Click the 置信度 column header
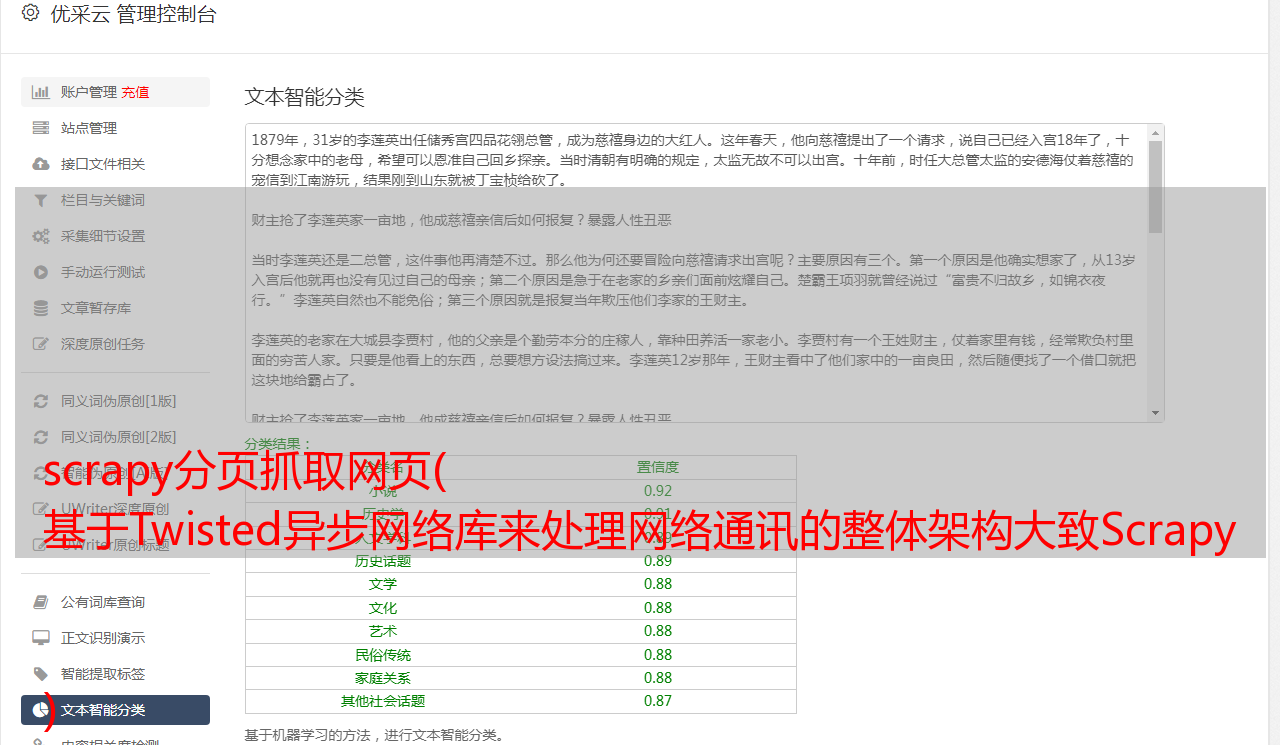Image resolution: width=1280 pixels, height=745 pixels. point(658,467)
